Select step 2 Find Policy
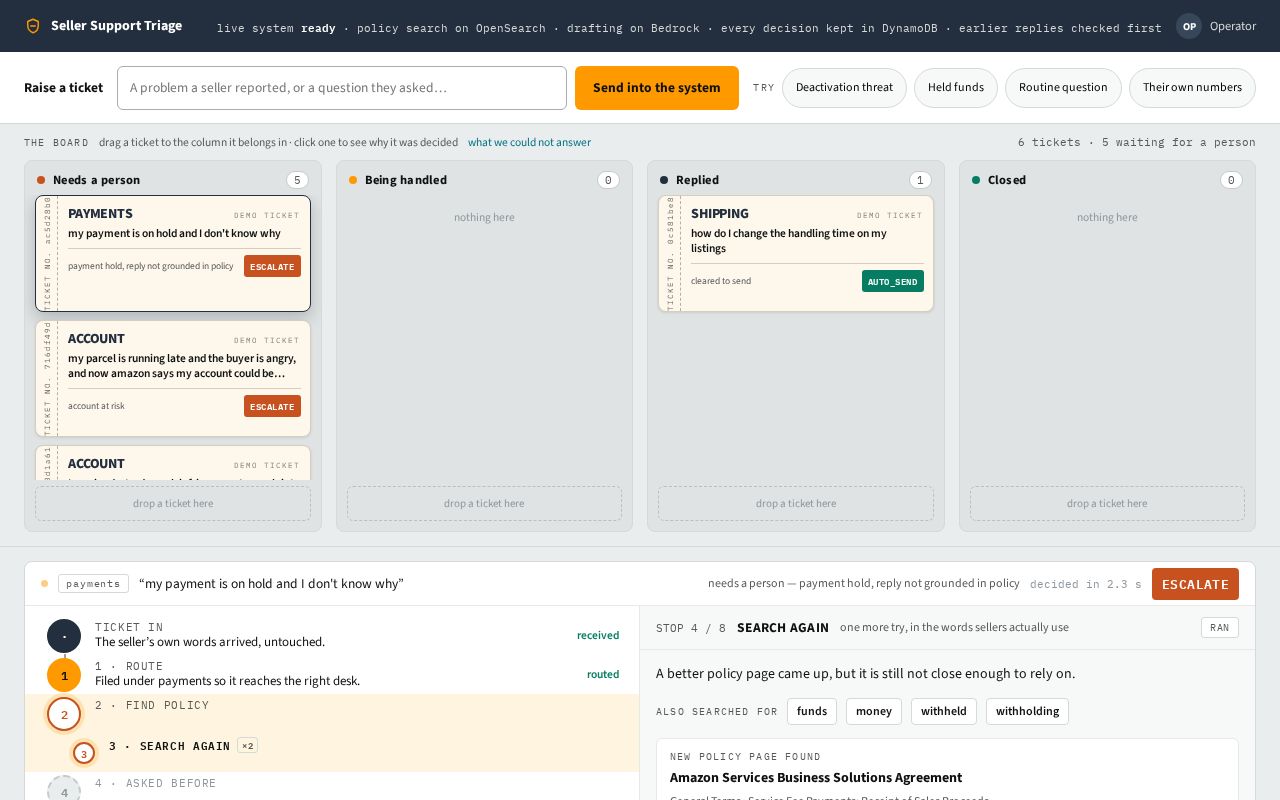This screenshot has width=1280, height=800. pos(332,713)
